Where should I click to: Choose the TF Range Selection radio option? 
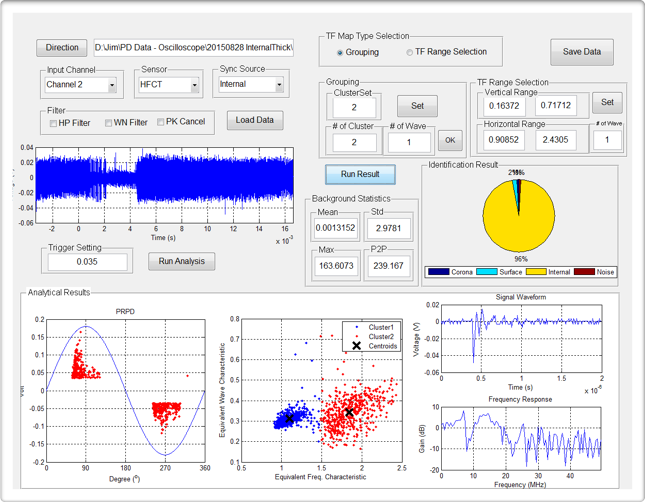[x=409, y=52]
